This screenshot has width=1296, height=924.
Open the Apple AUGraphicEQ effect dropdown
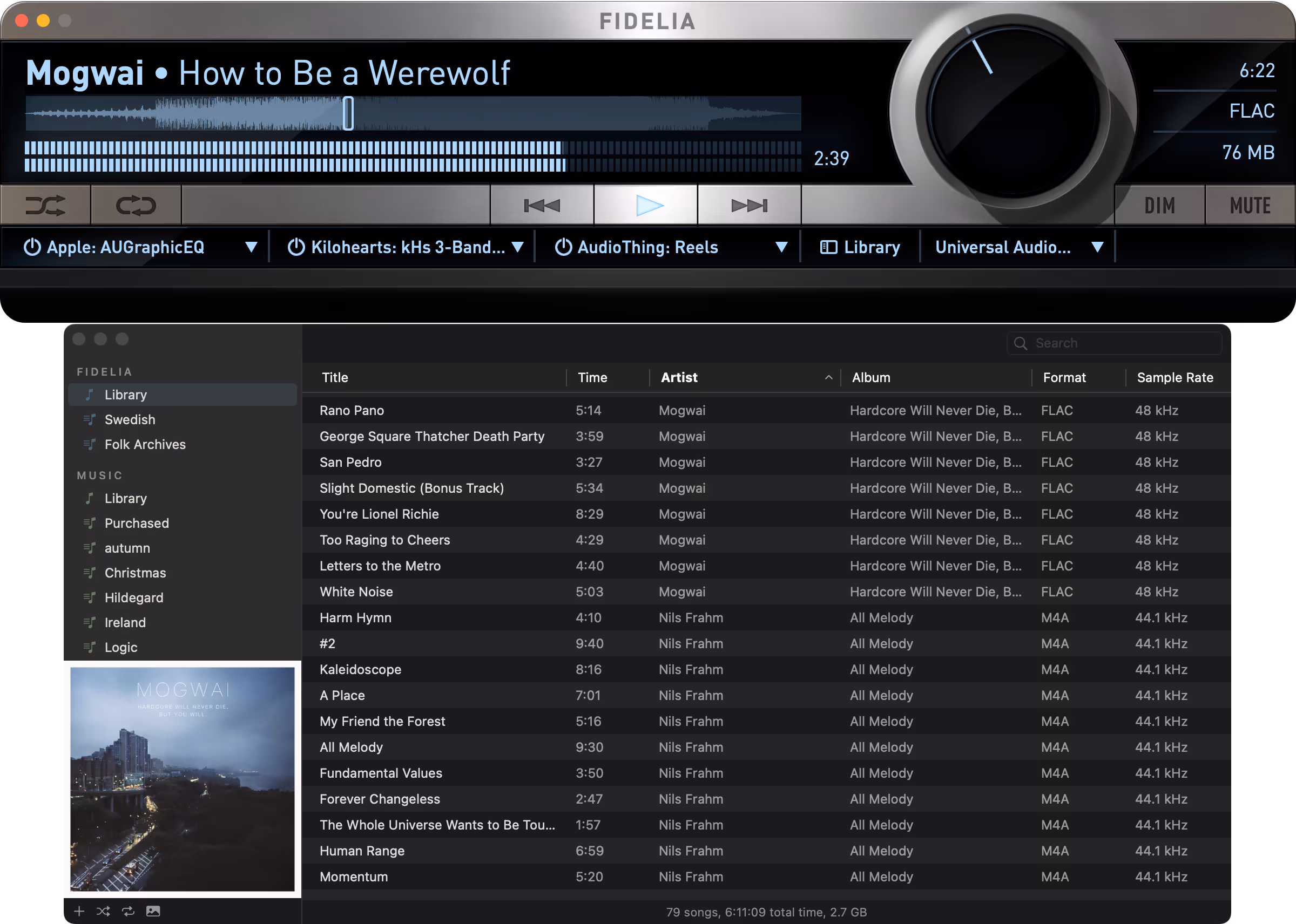(251, 247)
